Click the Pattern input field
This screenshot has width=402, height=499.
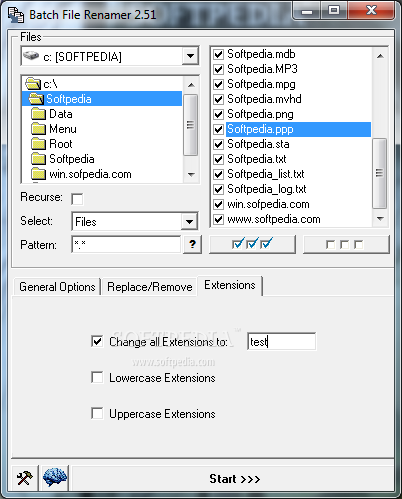coord(126,245)
